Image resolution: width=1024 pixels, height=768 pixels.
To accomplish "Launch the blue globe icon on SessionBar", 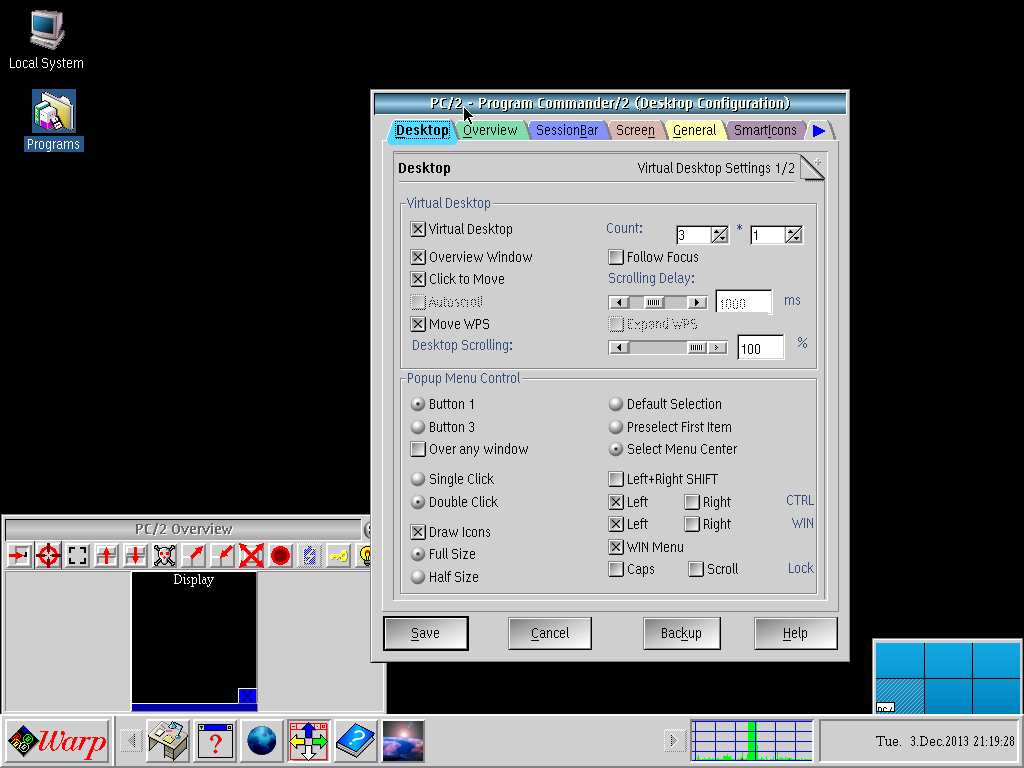I will pos(262,741).
